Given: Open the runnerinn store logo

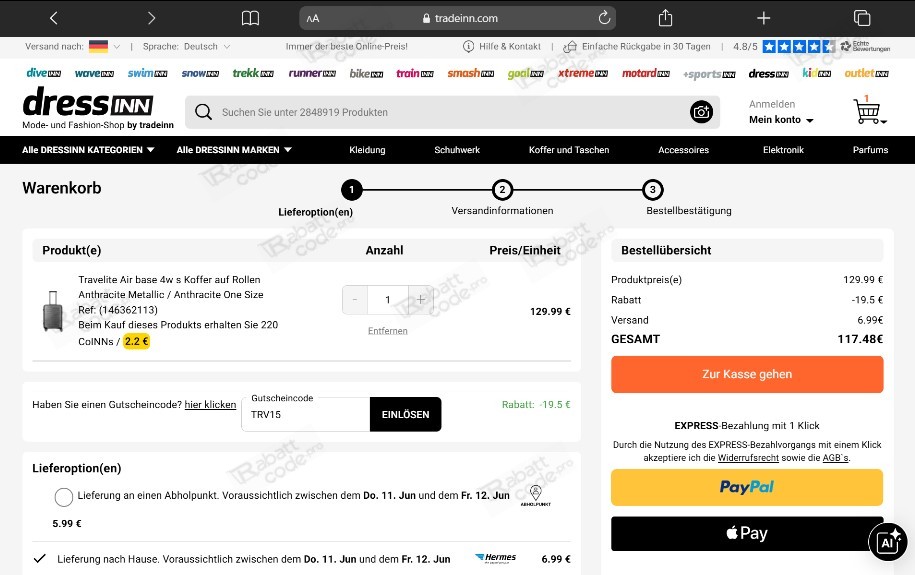Looking at the screenshot, I should tap(312, 73).
